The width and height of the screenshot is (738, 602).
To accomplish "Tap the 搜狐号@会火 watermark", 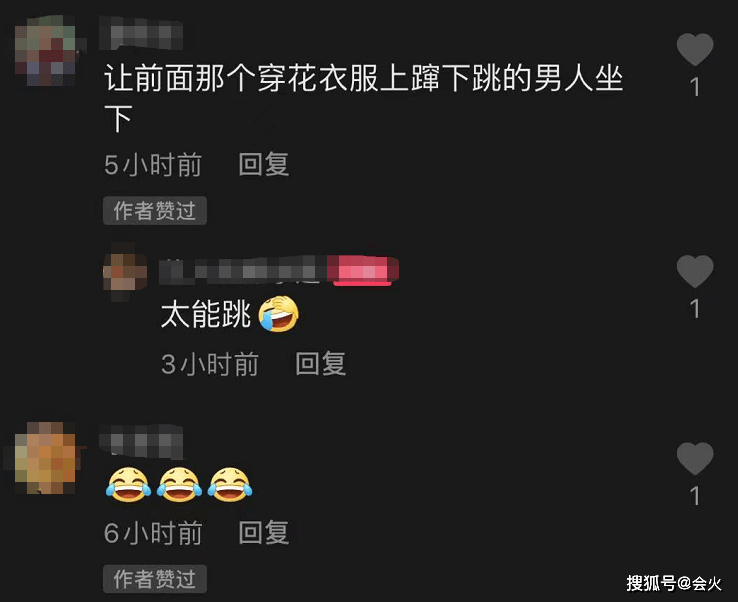I will pyautogui.click(x=674, y=583).
